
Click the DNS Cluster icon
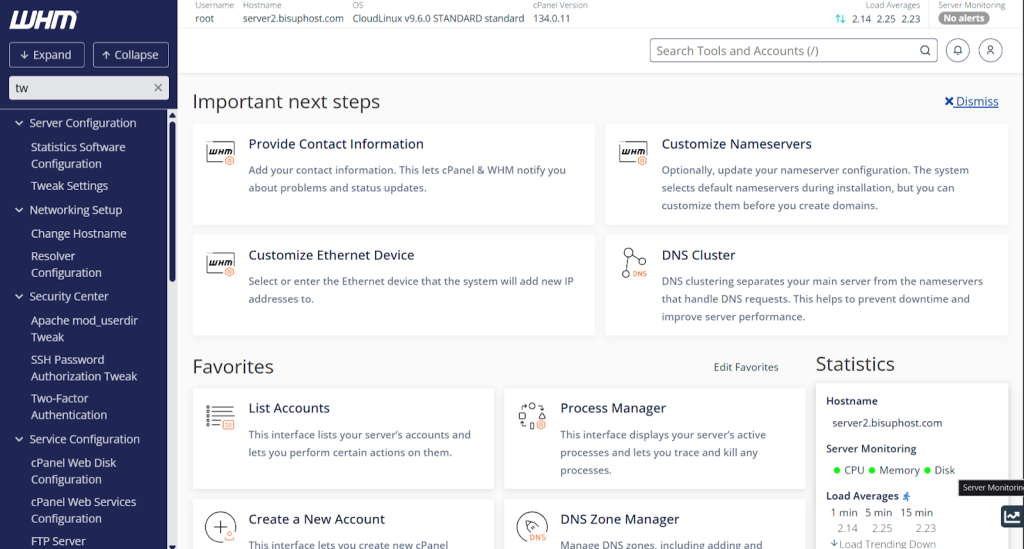[x=633, y=263]
